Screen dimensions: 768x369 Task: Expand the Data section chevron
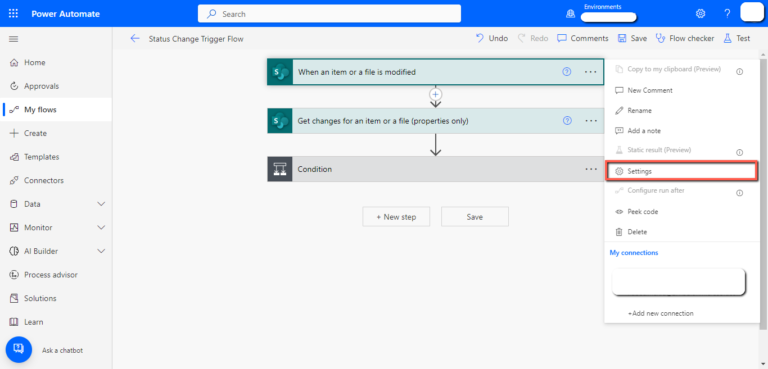101,204
